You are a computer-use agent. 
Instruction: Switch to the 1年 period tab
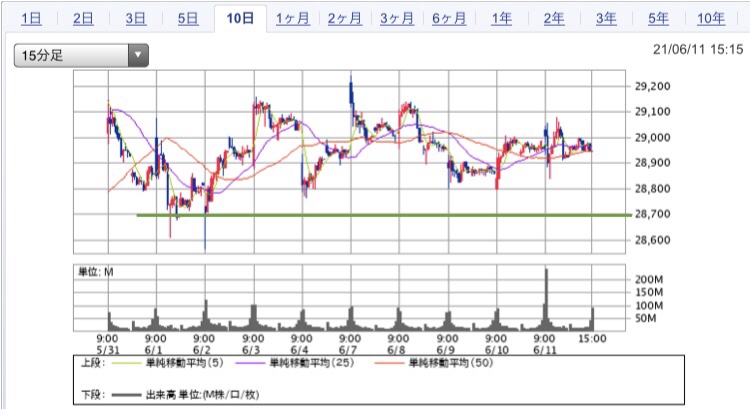(x=502, y=19)
